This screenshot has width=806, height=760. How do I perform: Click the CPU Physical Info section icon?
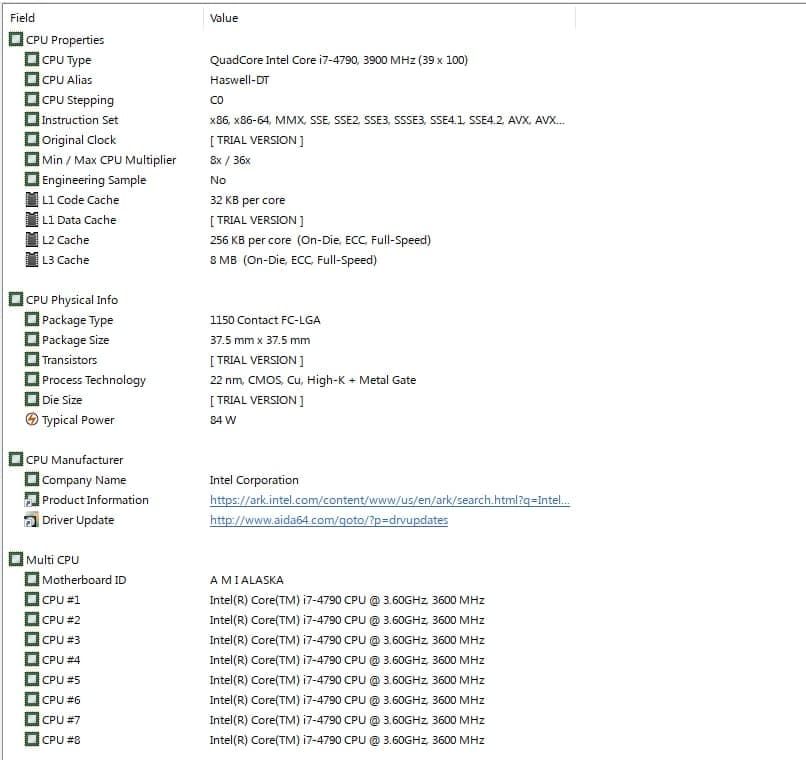pyautogui.click(x=16, y=299)
